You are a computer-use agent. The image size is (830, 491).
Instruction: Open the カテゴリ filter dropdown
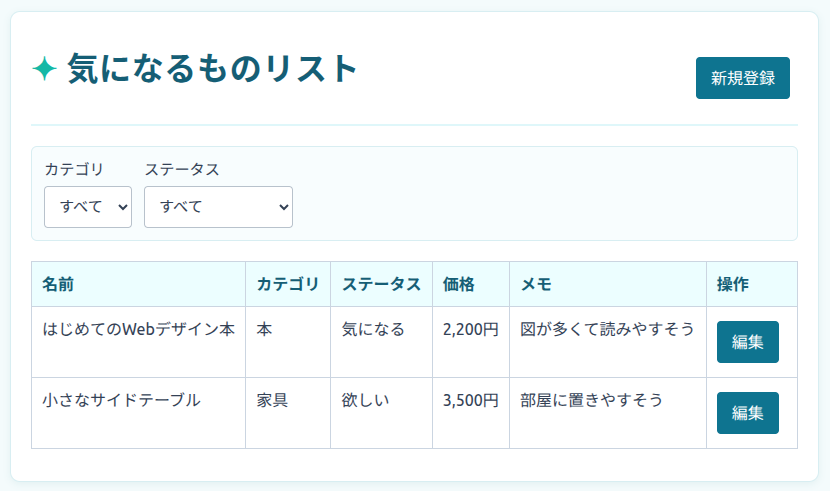pos(88,207)
